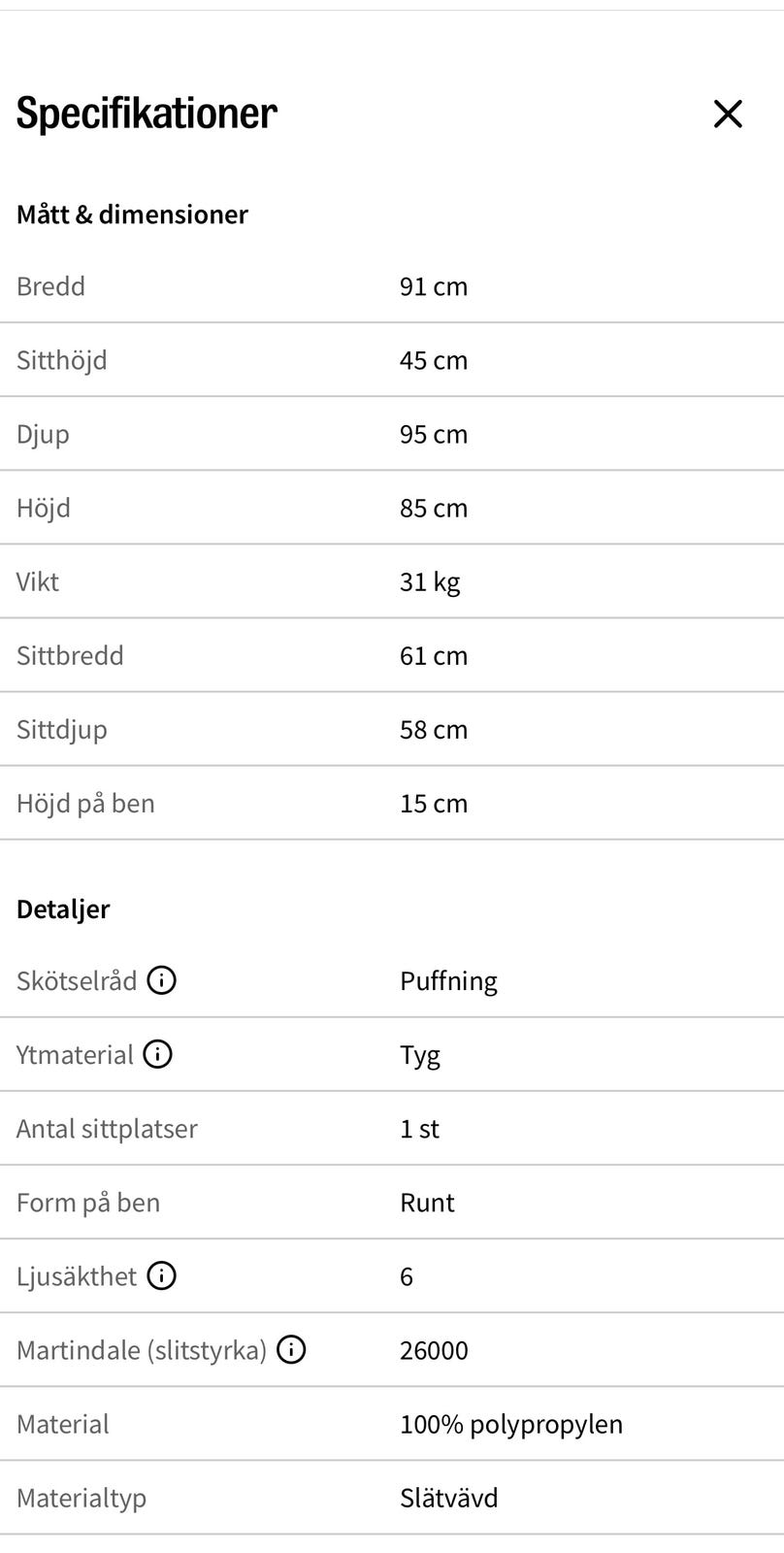The height and width of the screenshot is (1553, 784).
Task: Select the 100% polypropylen material value
Action: pos(511,1424)
